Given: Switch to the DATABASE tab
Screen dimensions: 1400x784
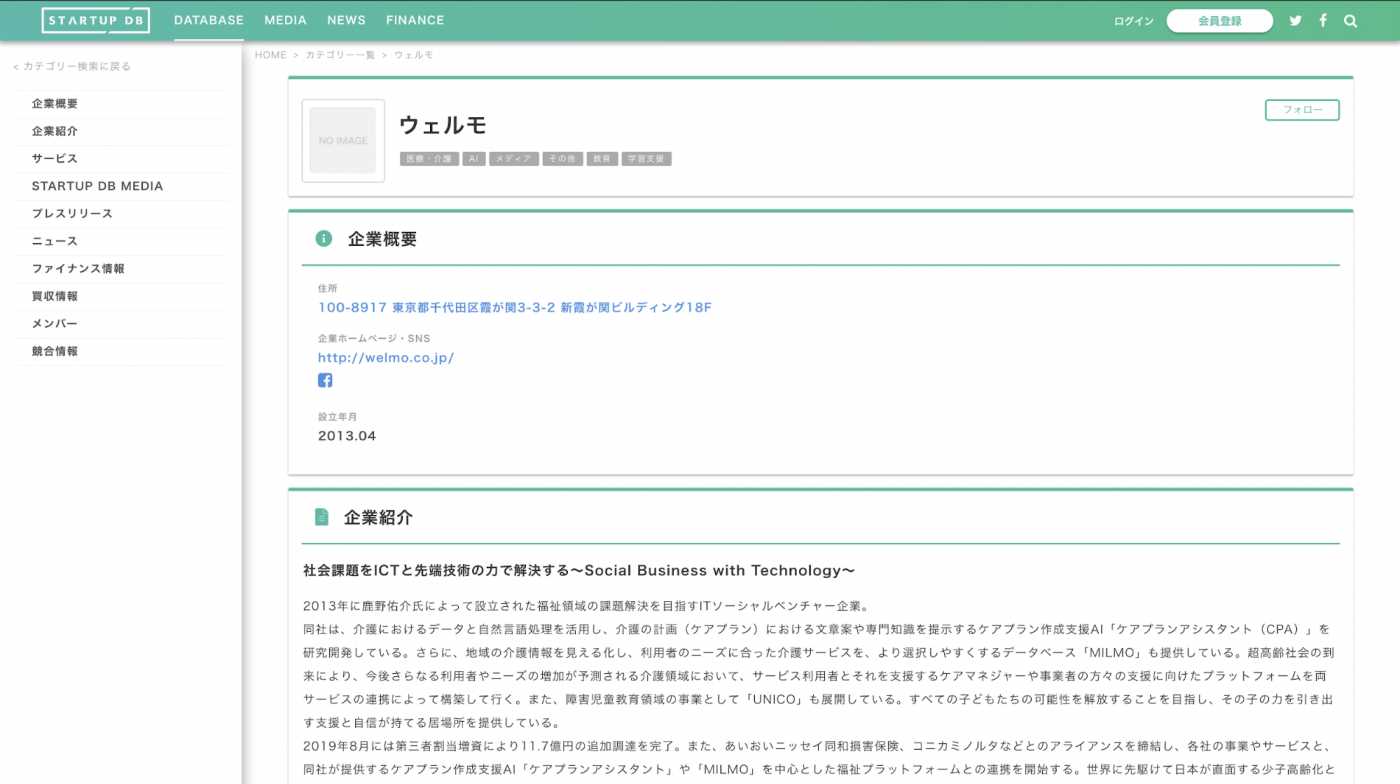Looking at the screenshot, I should tap(208, 20).
